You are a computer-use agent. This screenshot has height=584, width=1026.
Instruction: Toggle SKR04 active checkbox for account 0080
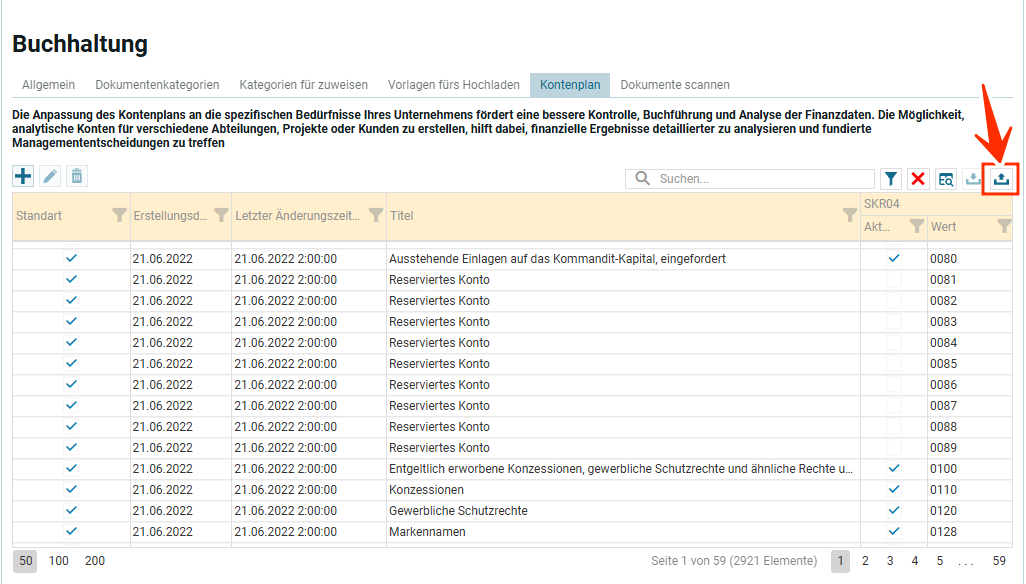pos(894,258)
